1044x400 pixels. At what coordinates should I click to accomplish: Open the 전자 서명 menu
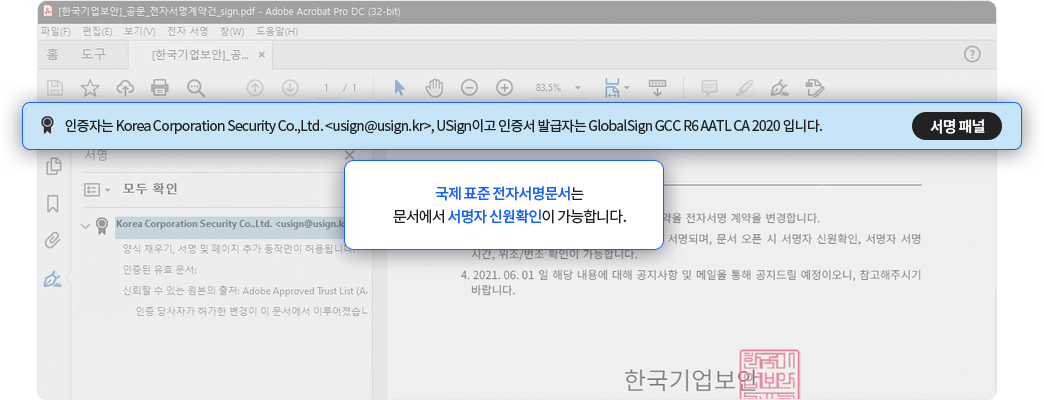187,31
